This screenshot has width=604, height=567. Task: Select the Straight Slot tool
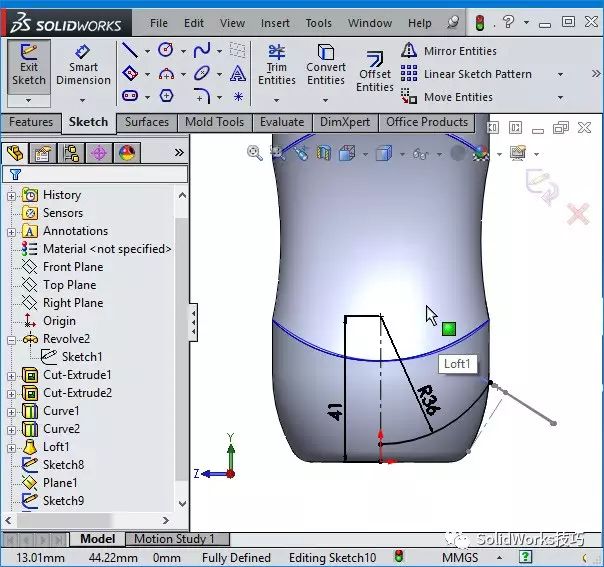(130, 96)
